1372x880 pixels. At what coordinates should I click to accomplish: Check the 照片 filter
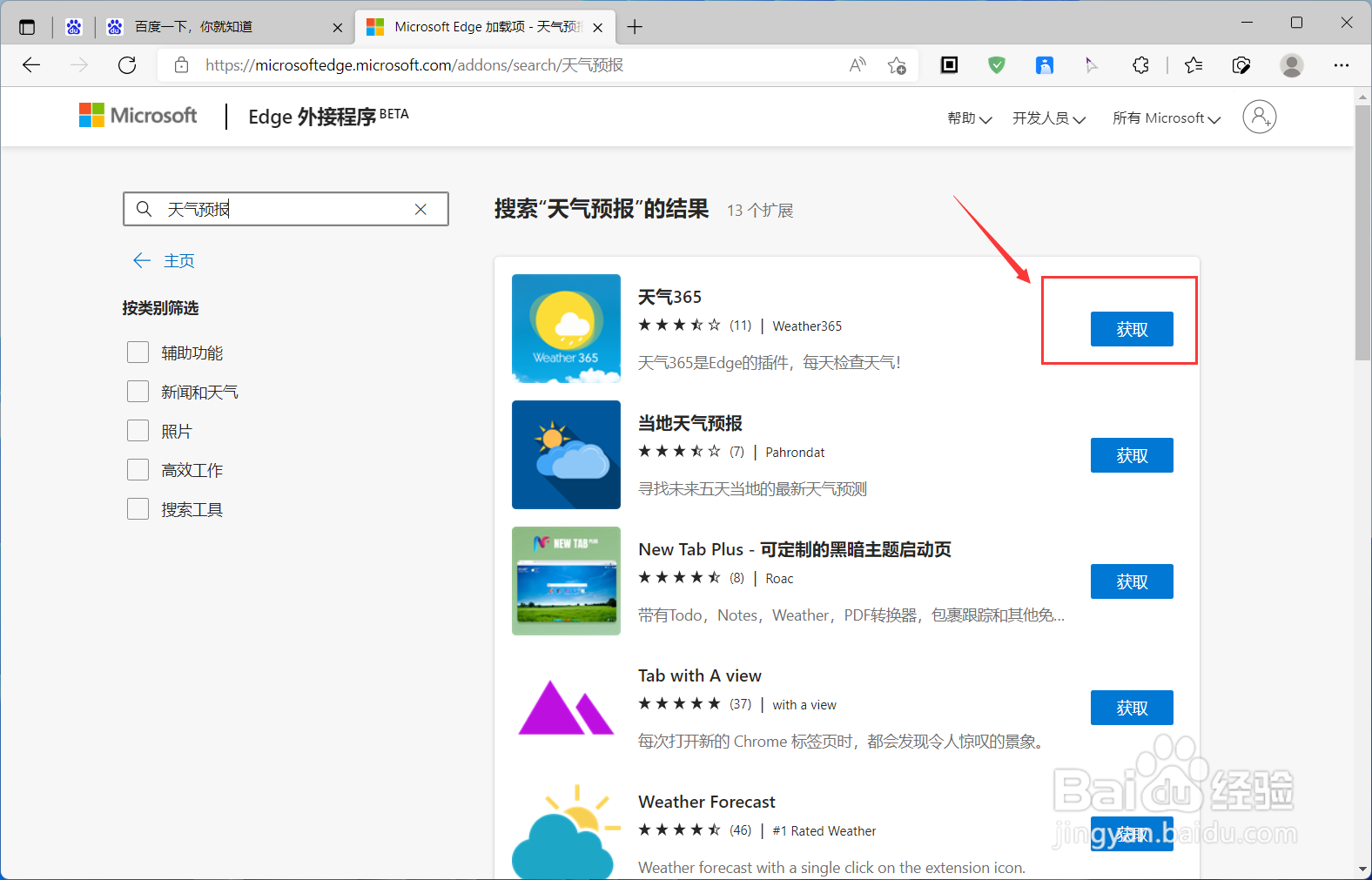[138, 431]
